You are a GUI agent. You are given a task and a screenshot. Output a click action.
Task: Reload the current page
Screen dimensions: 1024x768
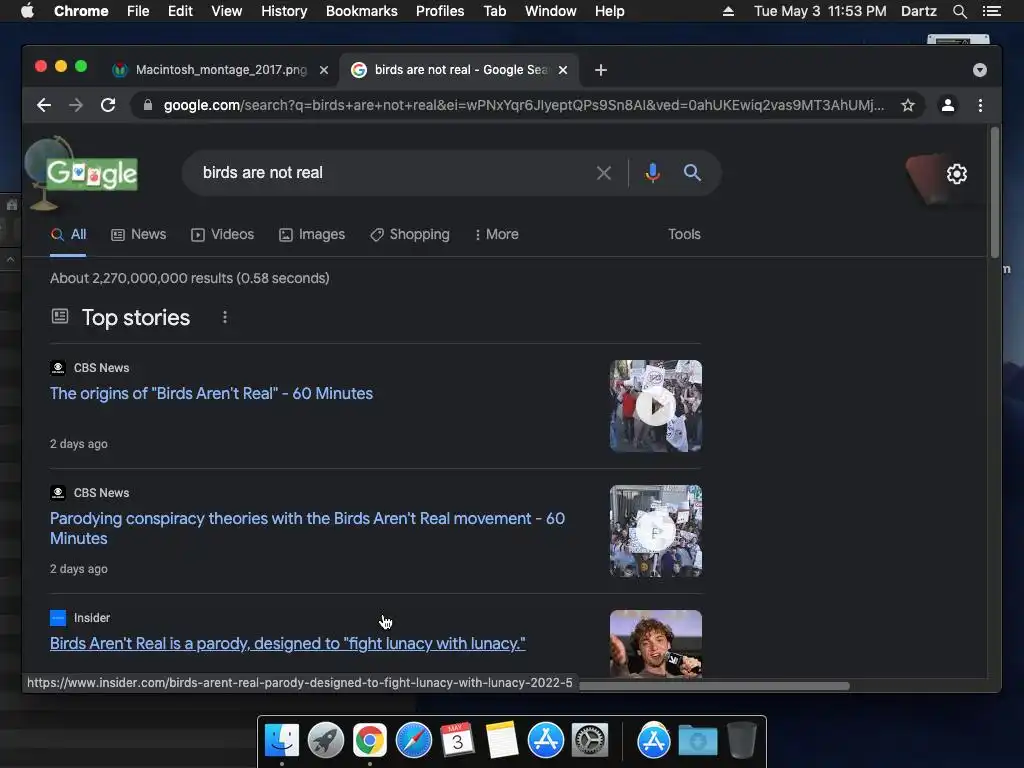coord(108,105)
